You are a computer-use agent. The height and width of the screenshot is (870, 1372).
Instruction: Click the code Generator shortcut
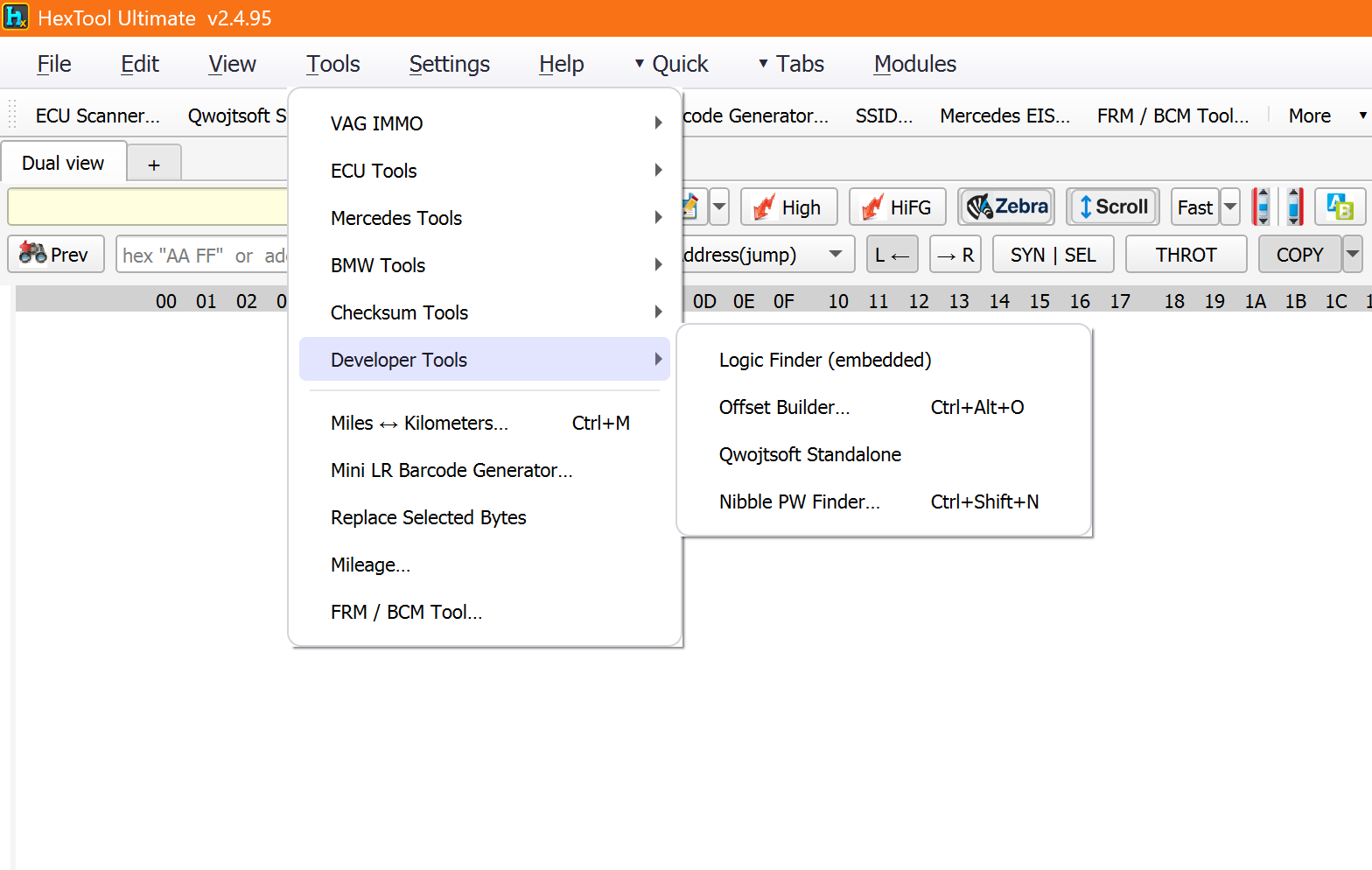point(755,116)
